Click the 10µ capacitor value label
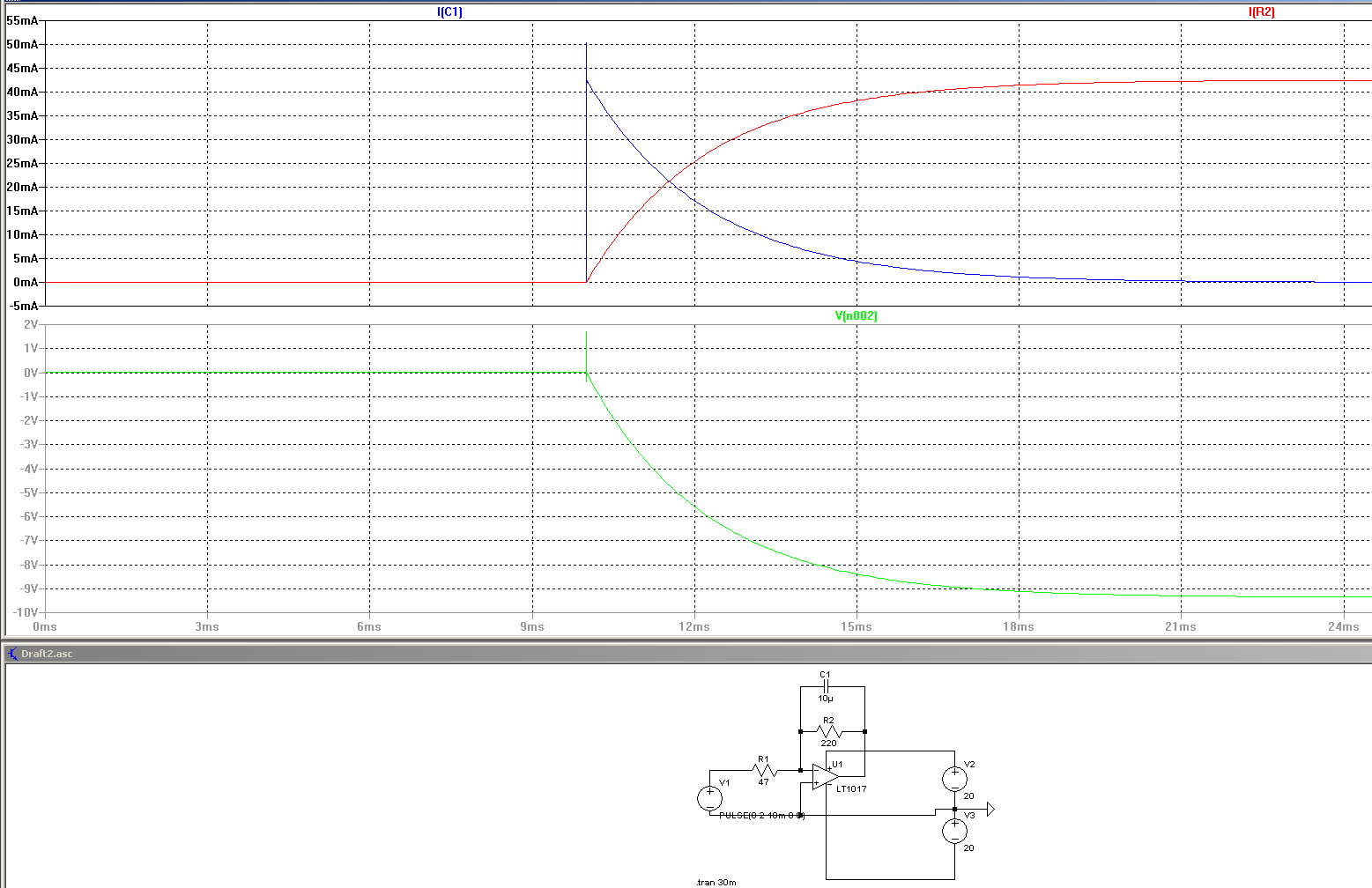The height and width of the screenshot is (888, 1372). (825, 699)
